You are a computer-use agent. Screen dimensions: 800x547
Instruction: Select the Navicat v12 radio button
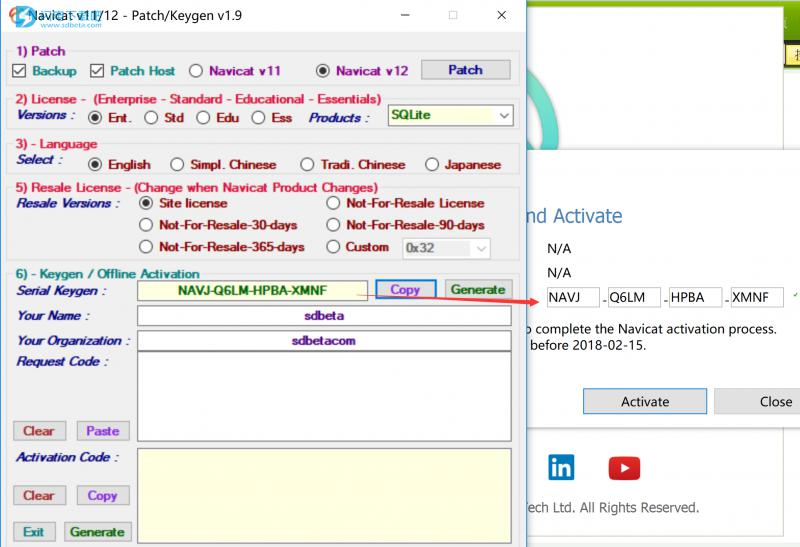point(322,70)
